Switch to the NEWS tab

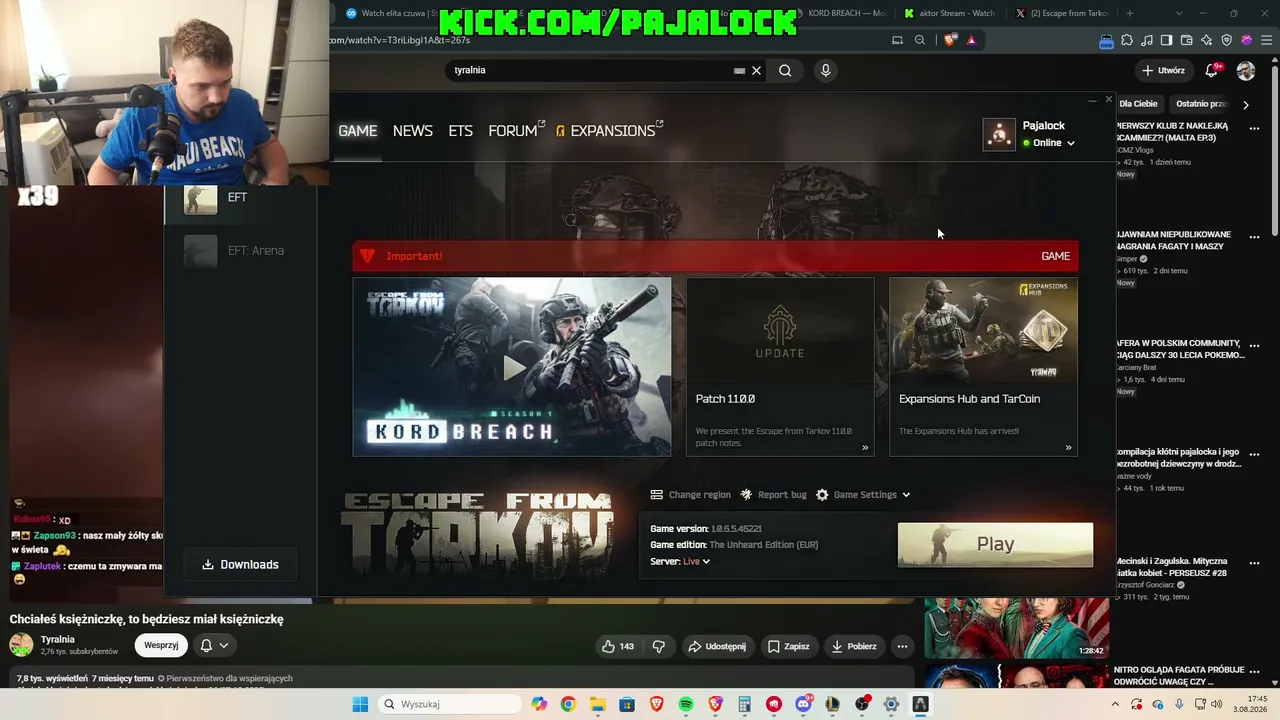413,131
